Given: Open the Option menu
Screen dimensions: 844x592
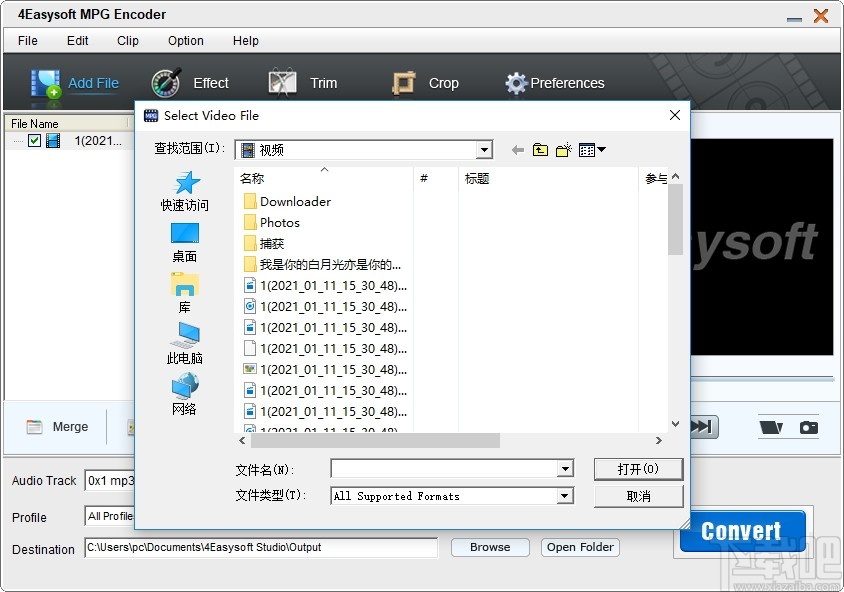Looking at the screenshot, I should click(185, 41).
